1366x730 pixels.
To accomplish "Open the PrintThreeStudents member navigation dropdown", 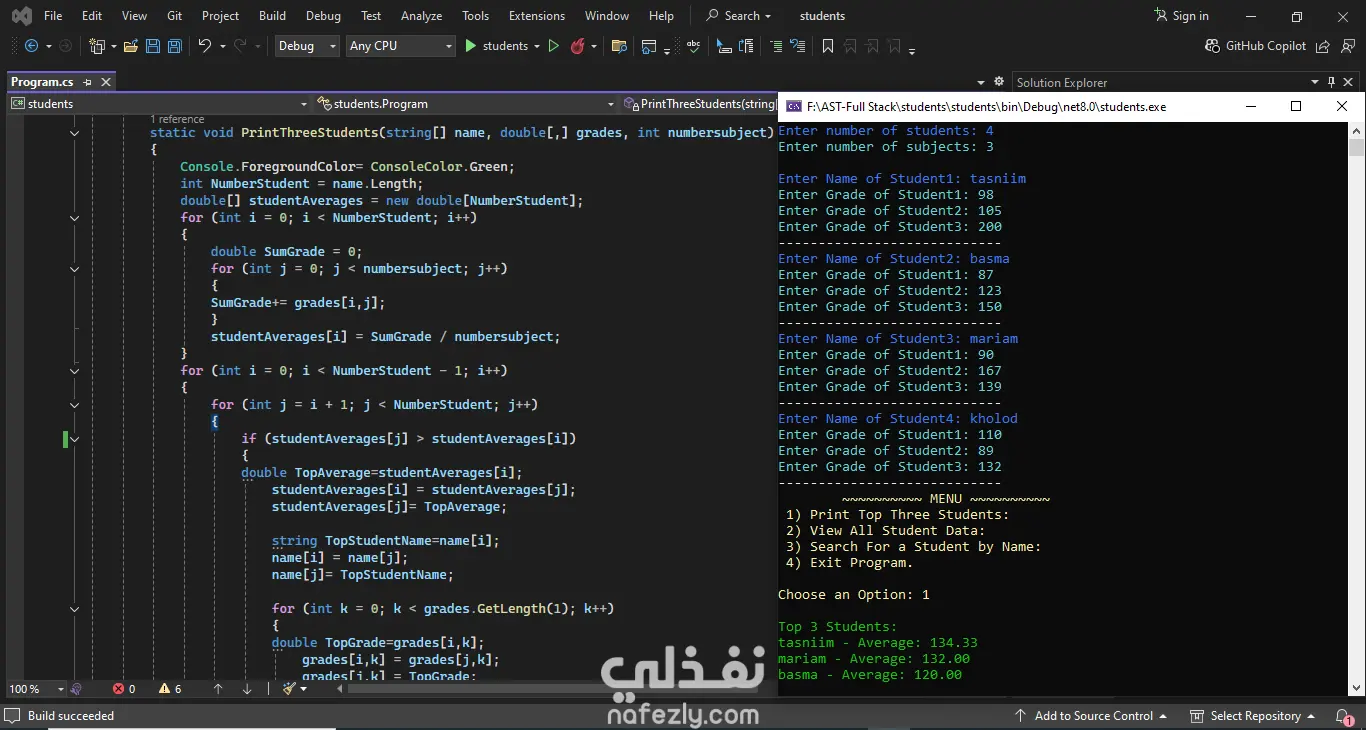I will (x=698, y=104).
